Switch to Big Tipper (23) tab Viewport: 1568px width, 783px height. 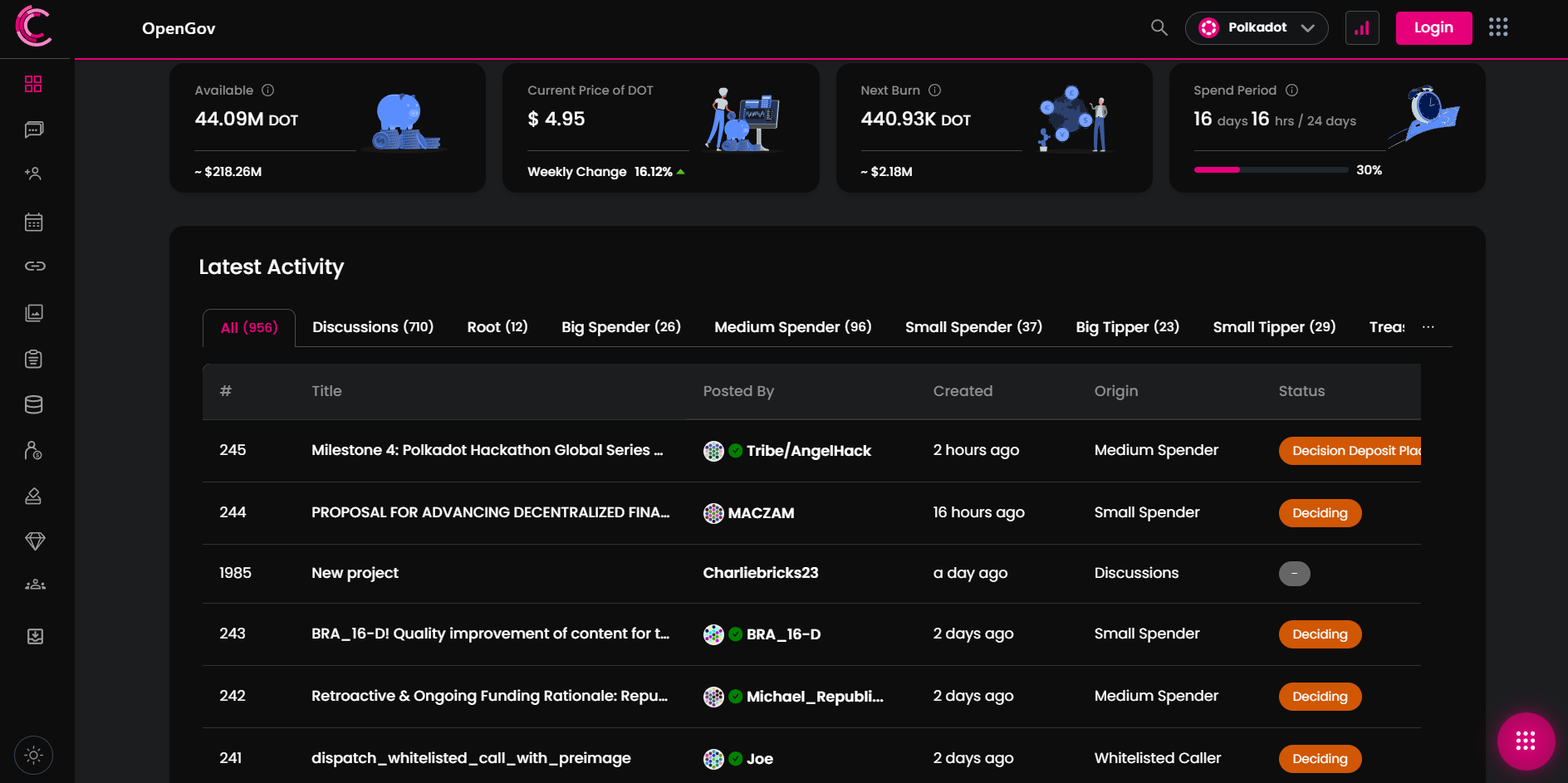click(x=1127, y=327)
